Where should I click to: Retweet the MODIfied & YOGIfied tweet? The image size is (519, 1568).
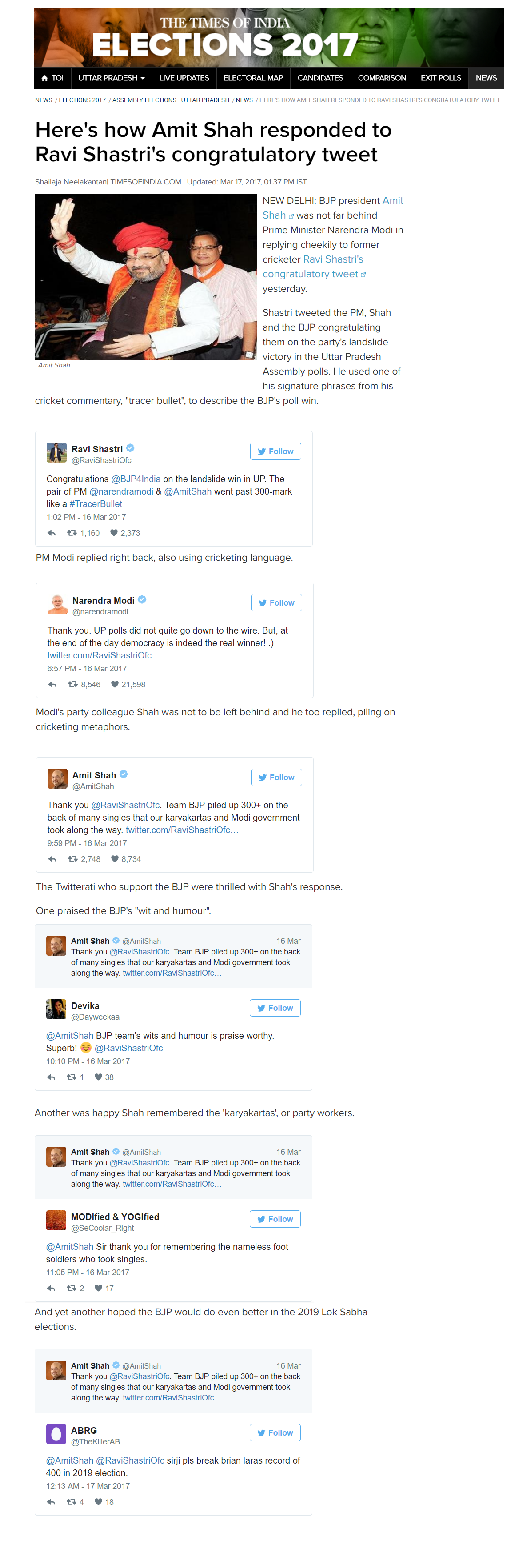[x=71, y=1289]
